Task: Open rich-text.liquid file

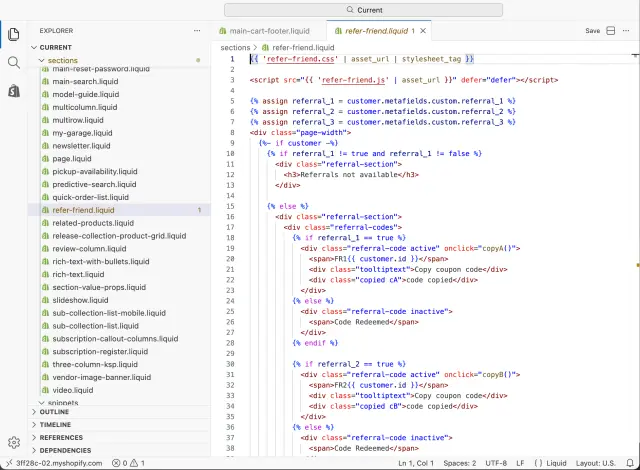Action: pos(78,274)
